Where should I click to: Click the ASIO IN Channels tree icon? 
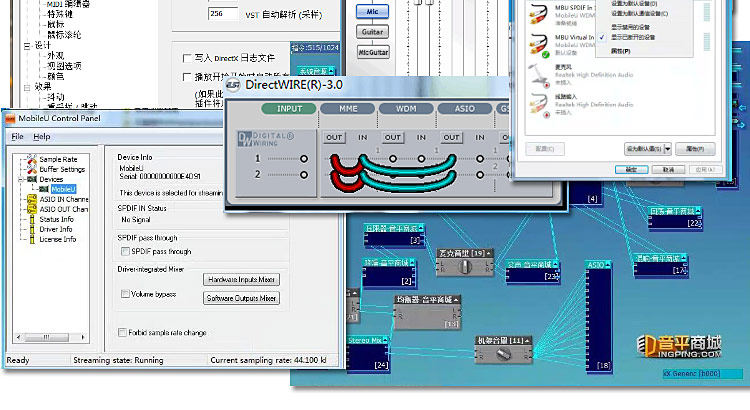(32, 199)
